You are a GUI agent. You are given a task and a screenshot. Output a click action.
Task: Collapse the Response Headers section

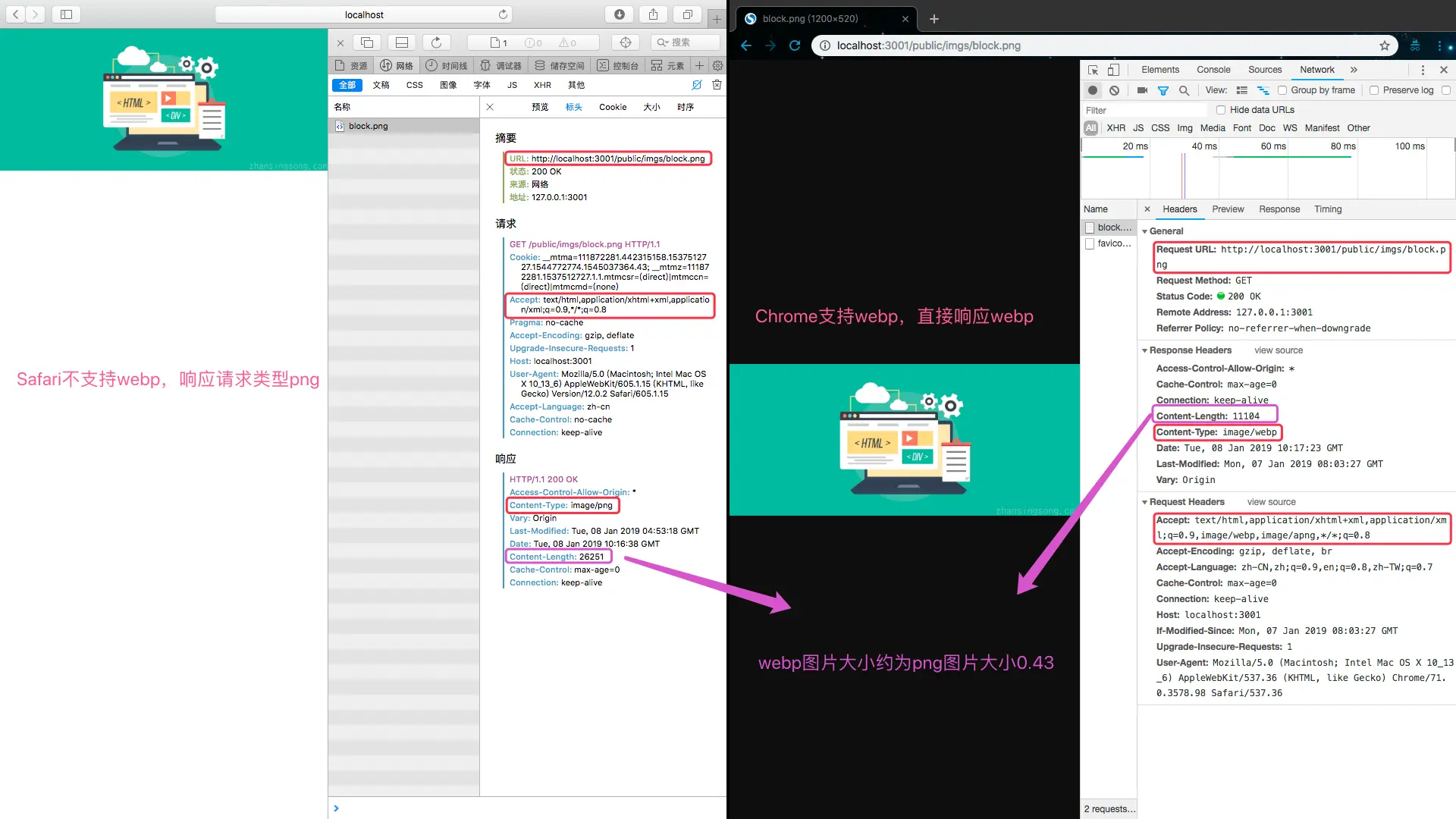pyautogui.click(x=1146, y=350)
